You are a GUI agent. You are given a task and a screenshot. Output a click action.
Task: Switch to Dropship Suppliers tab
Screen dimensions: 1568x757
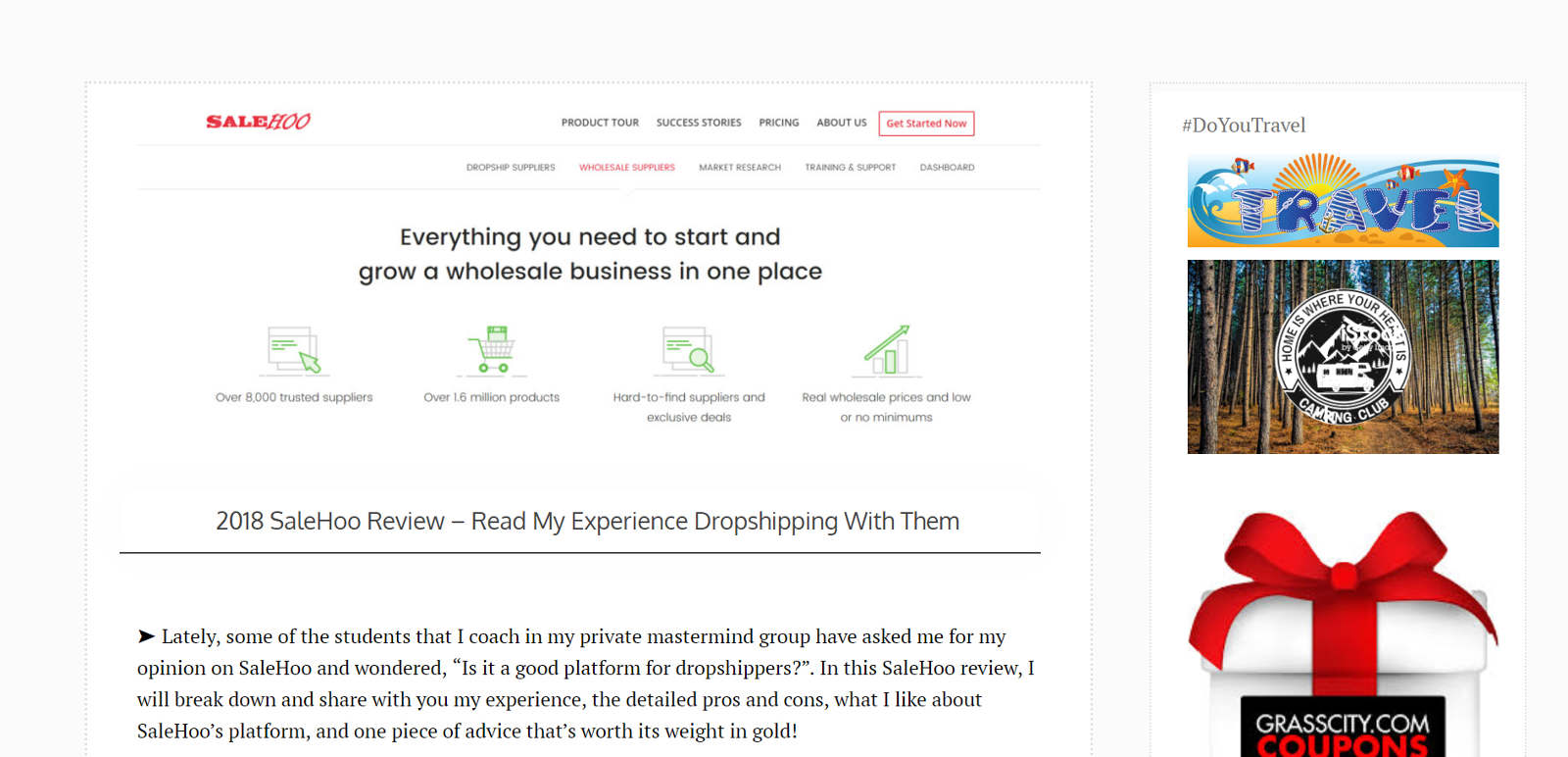511,168
